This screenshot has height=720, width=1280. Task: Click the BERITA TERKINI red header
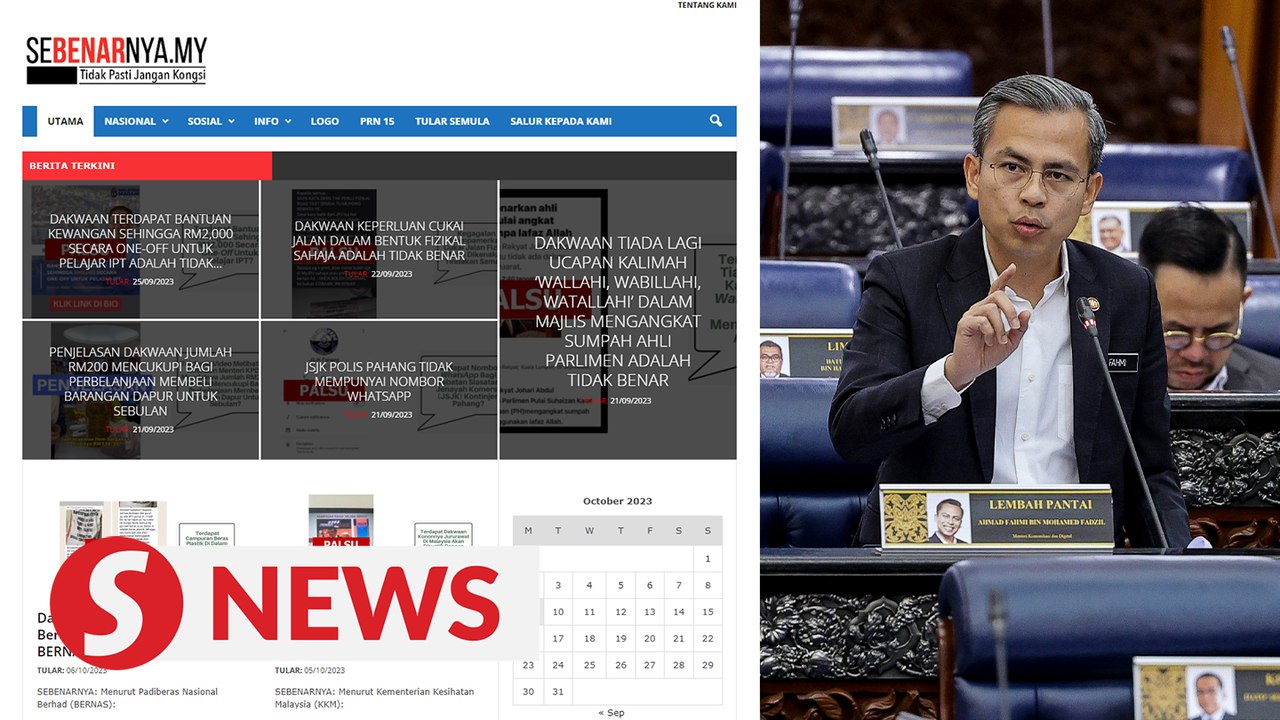point(147,166)
